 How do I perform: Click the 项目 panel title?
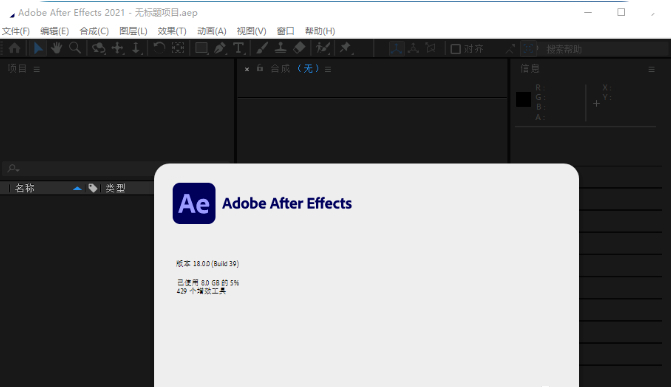17,68
